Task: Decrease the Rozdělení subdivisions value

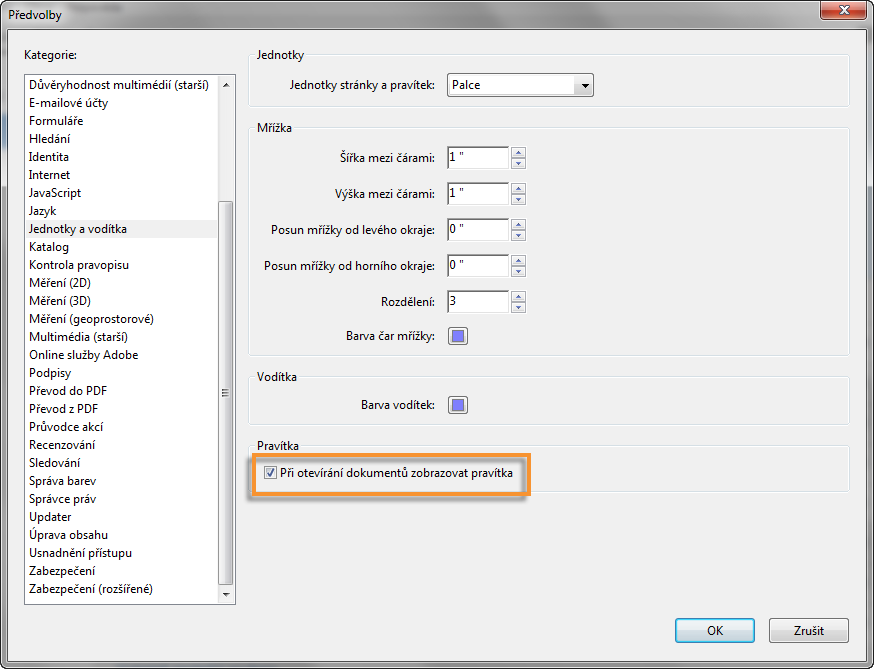Action: coord(518,307)
